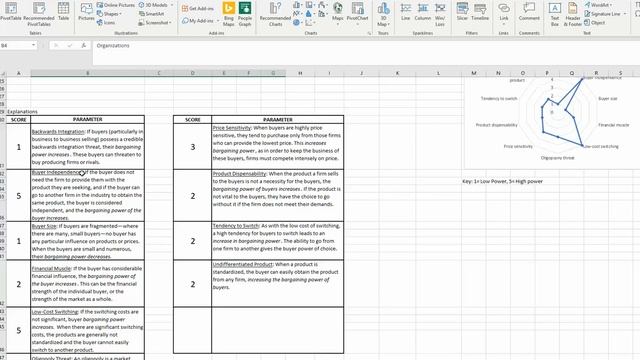The image size is (640, 360).
Task: Open the My Add-ins dropdown
Action: [x=200, y=20]
